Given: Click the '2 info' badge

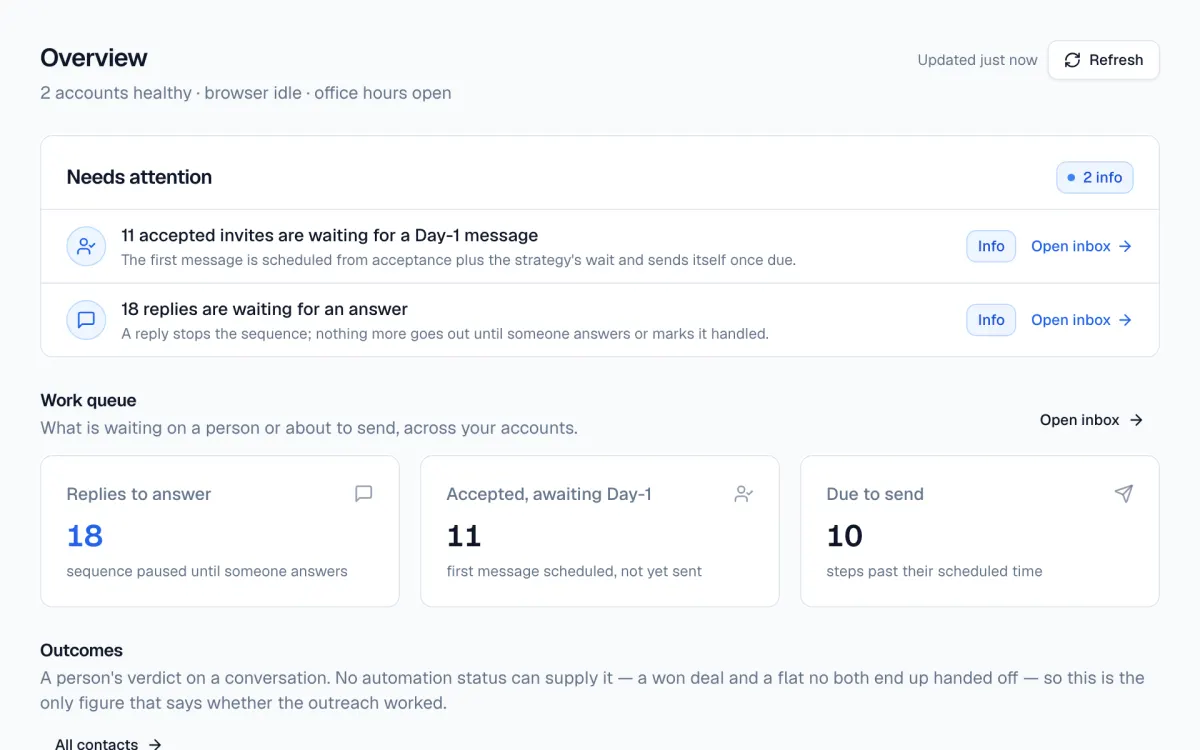Looking at the screenshot, I should pos(1094,177).
